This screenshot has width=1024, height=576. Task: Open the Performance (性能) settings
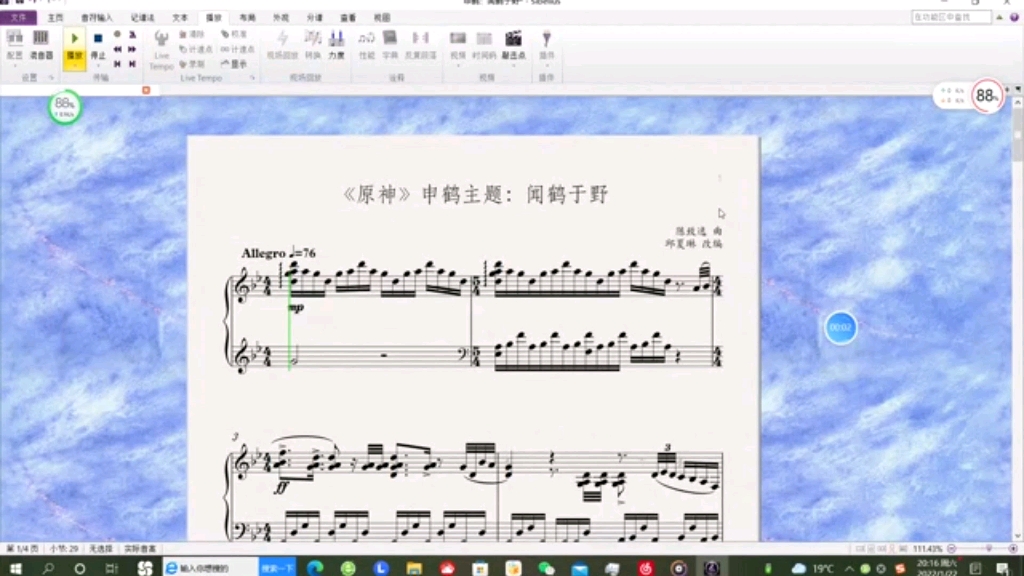pos(366,44)
